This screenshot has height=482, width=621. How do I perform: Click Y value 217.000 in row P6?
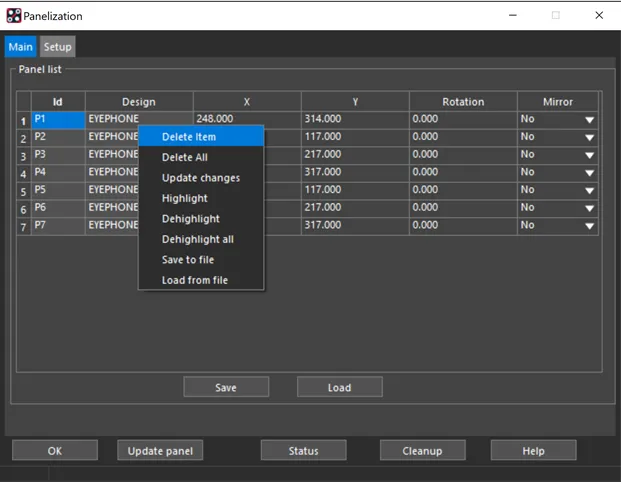click(355, 208)
